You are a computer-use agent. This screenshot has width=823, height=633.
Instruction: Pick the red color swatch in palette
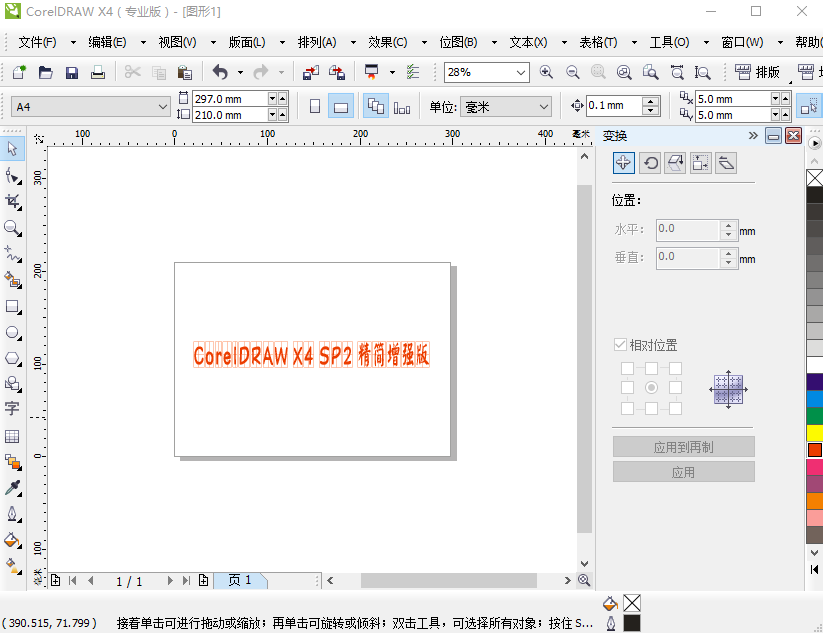tap(815, 450)
